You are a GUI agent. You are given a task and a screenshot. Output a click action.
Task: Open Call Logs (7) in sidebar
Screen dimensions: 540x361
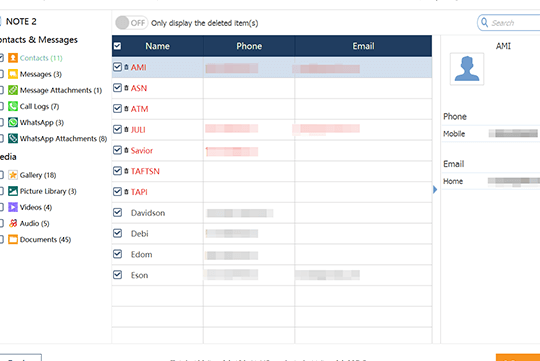(x=39, y=106)
